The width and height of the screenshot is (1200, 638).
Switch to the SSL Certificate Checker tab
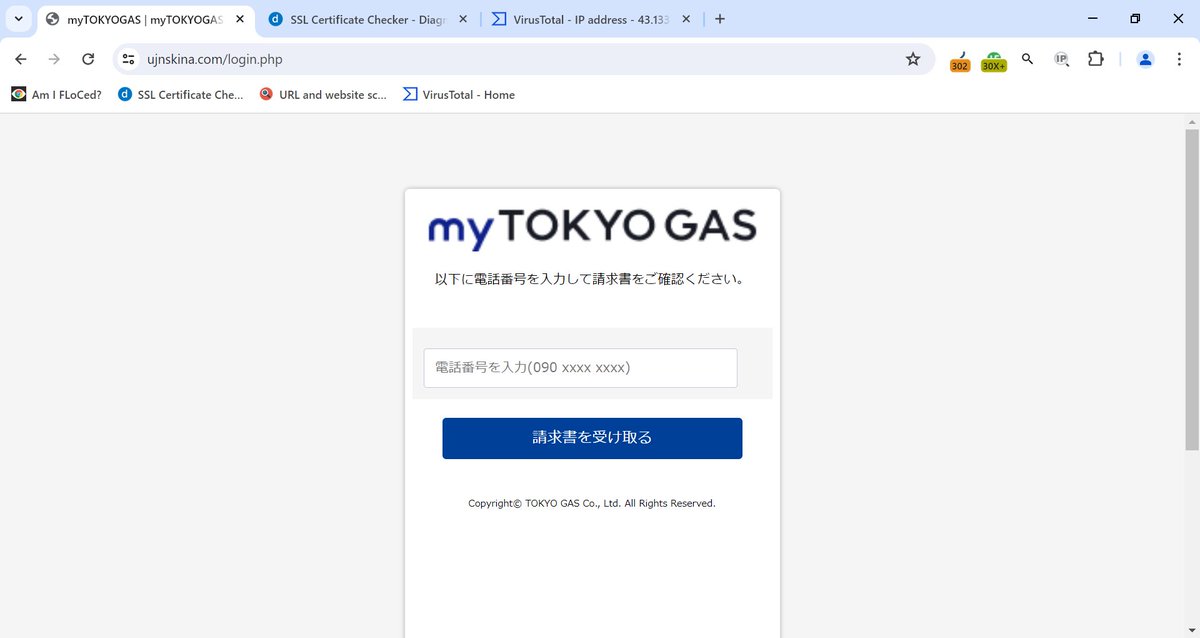pyautogui.click(x=367, y=19)
